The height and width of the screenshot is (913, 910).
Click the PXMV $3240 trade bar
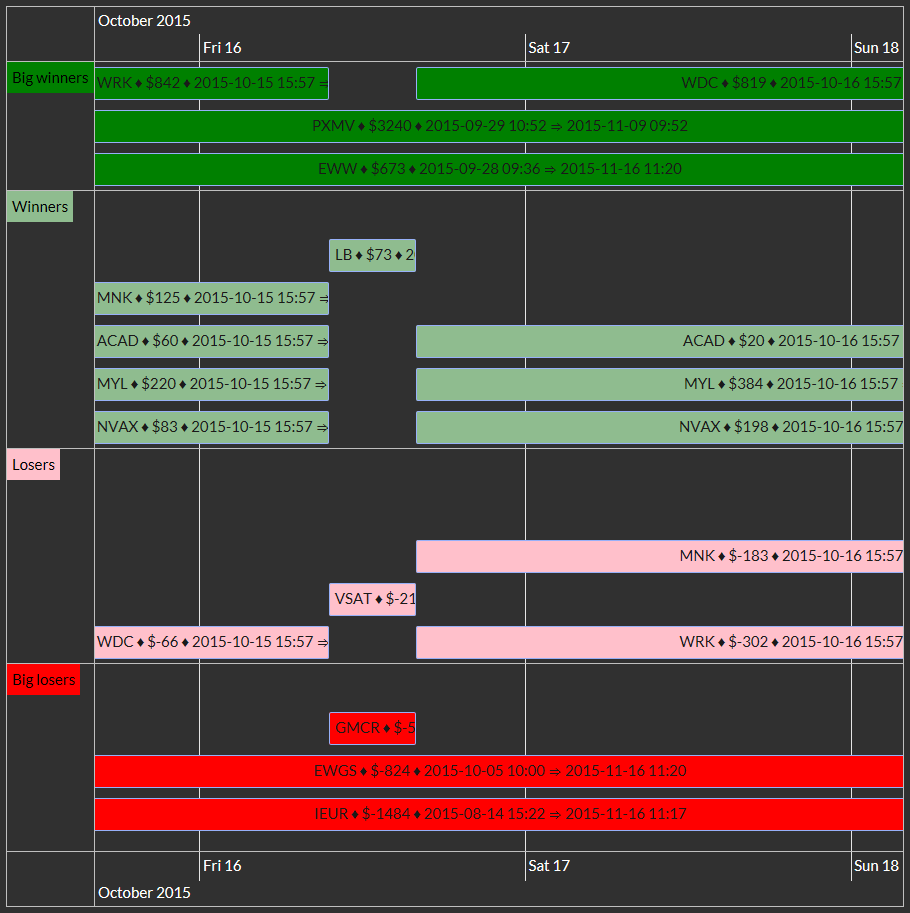point(499,126)
